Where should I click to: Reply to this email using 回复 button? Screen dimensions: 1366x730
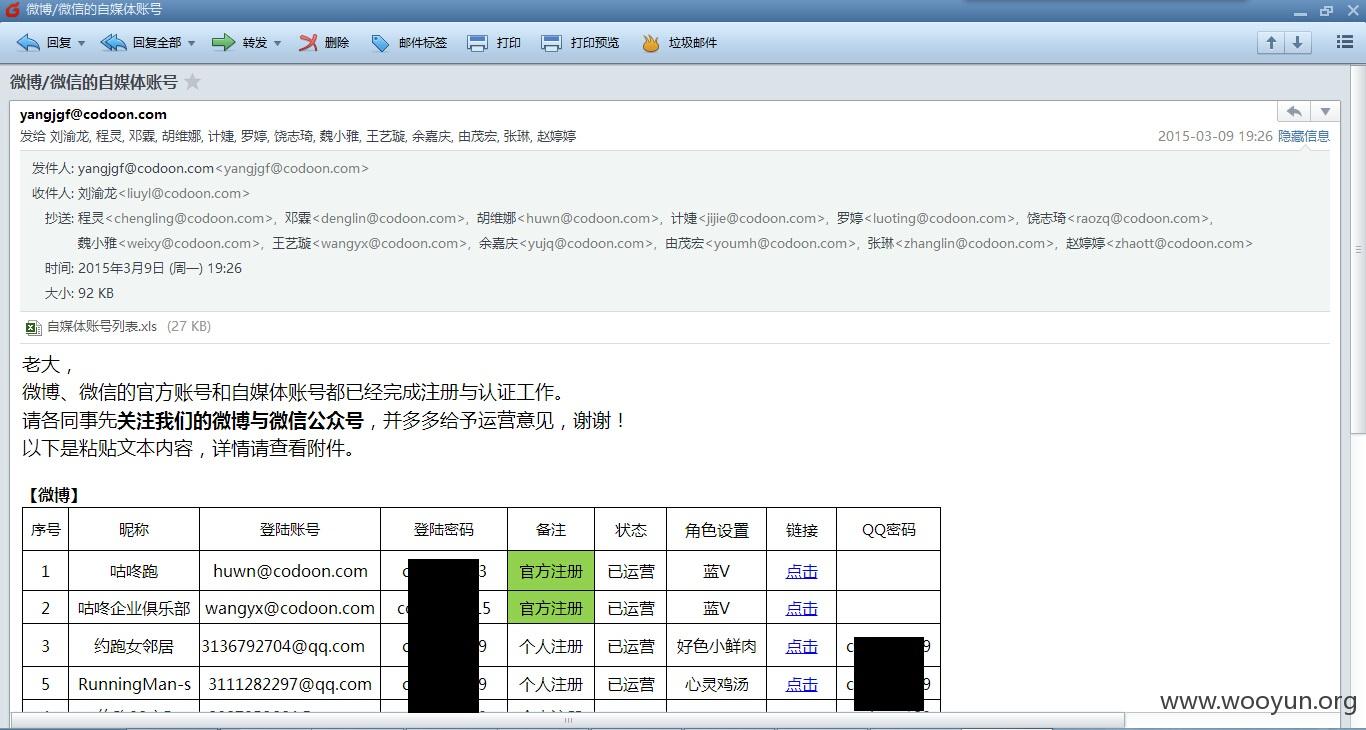click(x=44, y=43)
